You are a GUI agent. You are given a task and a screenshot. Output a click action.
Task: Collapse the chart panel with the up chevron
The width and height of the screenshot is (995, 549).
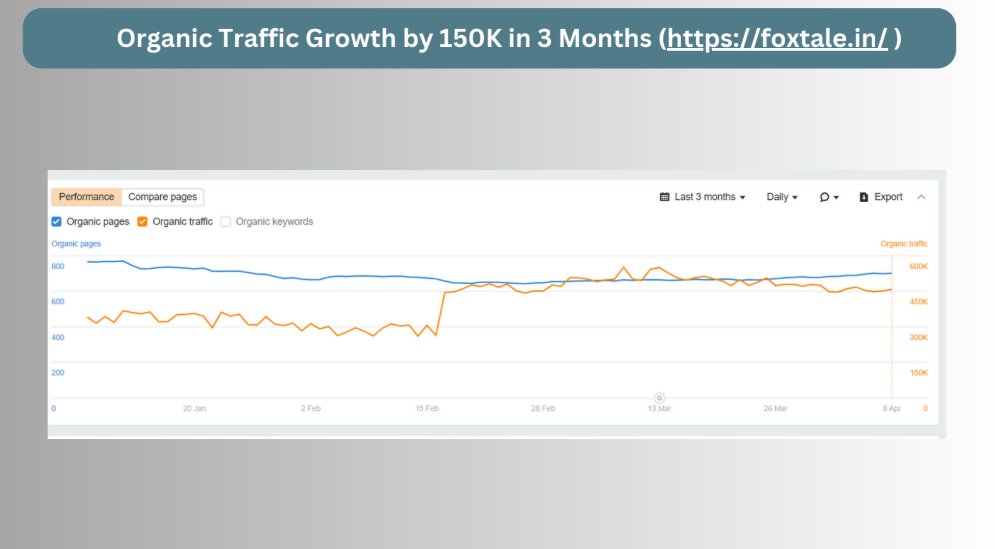click(x=921, y=197)
